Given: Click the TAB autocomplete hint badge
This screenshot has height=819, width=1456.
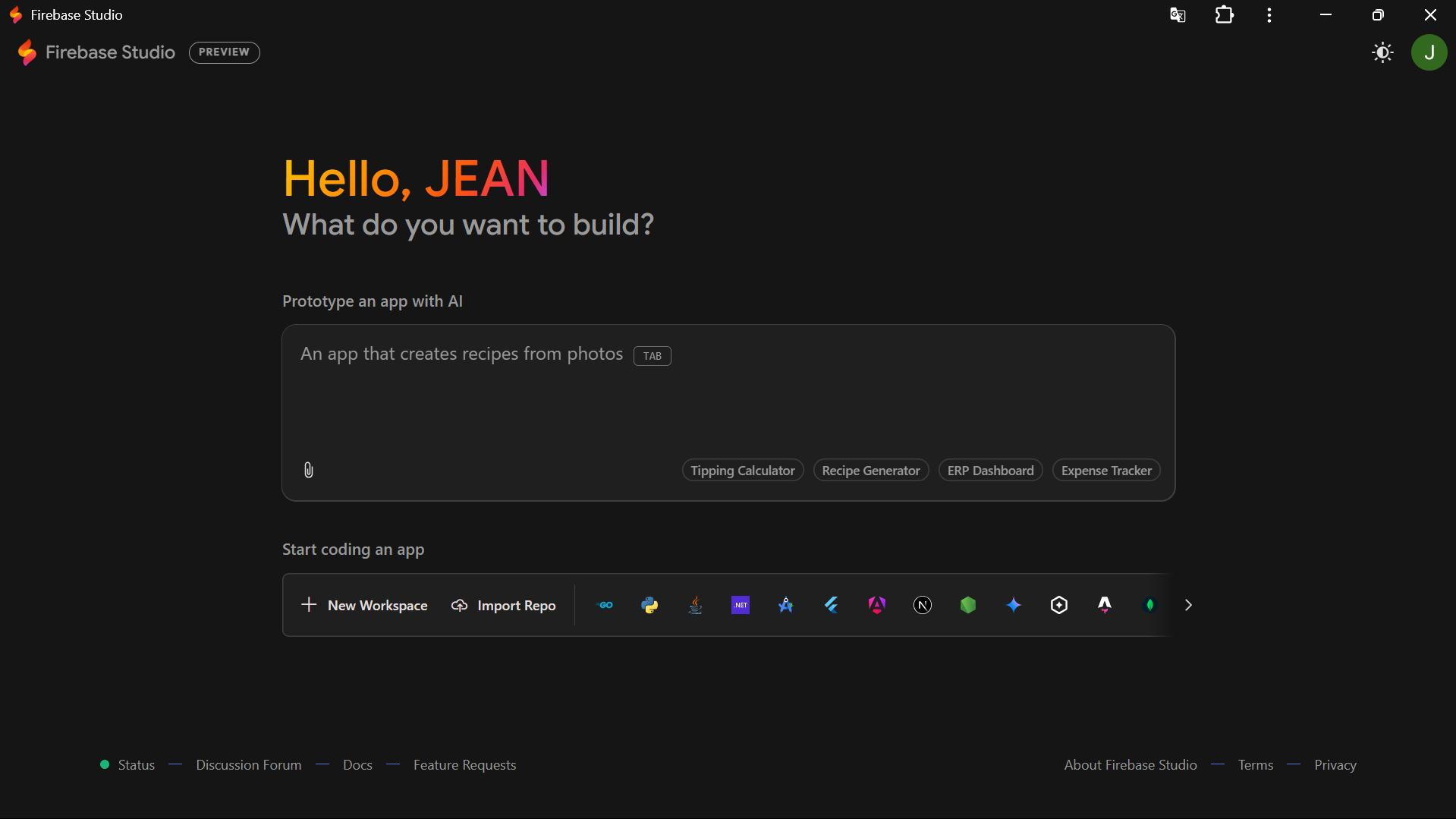Looking at the screenshot, I should click(653, 356).
